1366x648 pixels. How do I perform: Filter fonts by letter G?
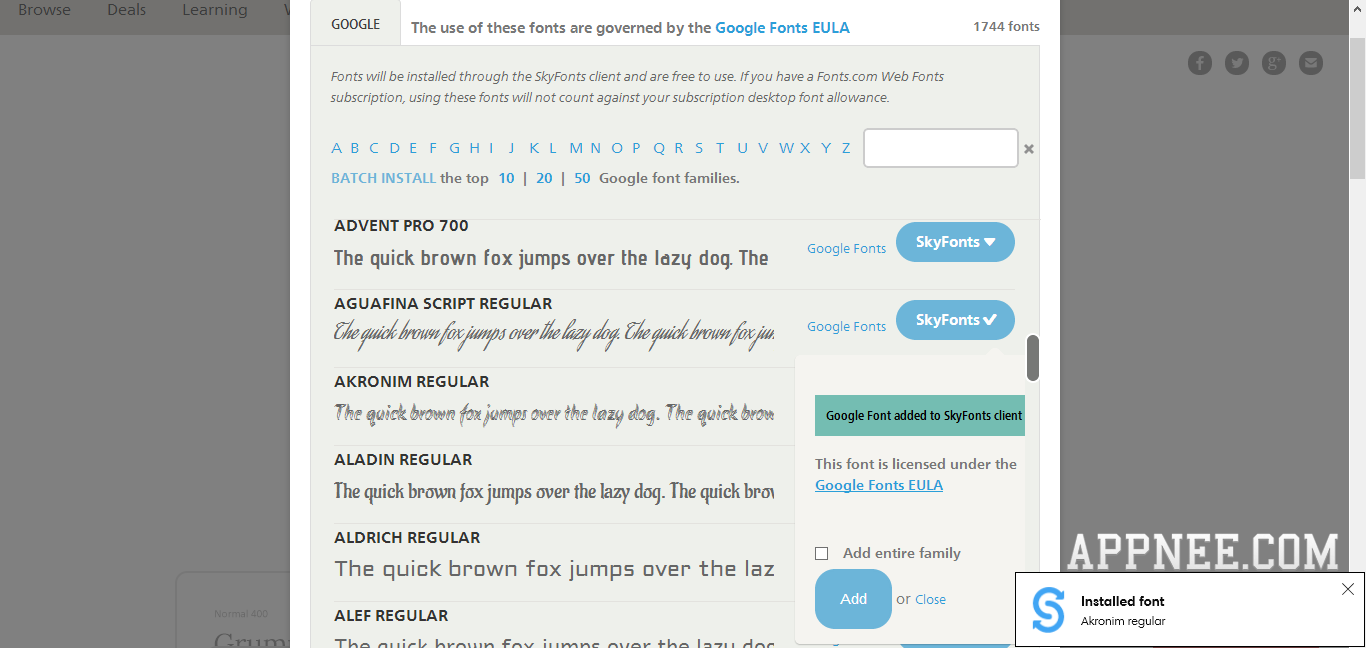tap(455, 148)
